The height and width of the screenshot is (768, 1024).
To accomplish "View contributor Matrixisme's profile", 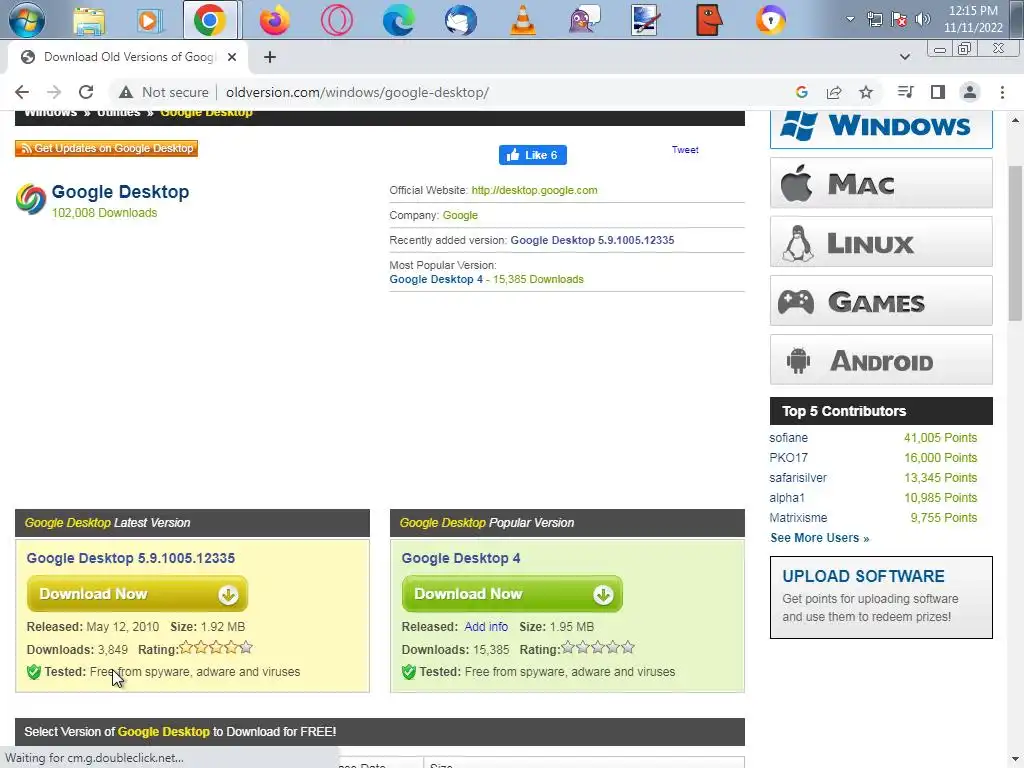I will tap(798, 518).
